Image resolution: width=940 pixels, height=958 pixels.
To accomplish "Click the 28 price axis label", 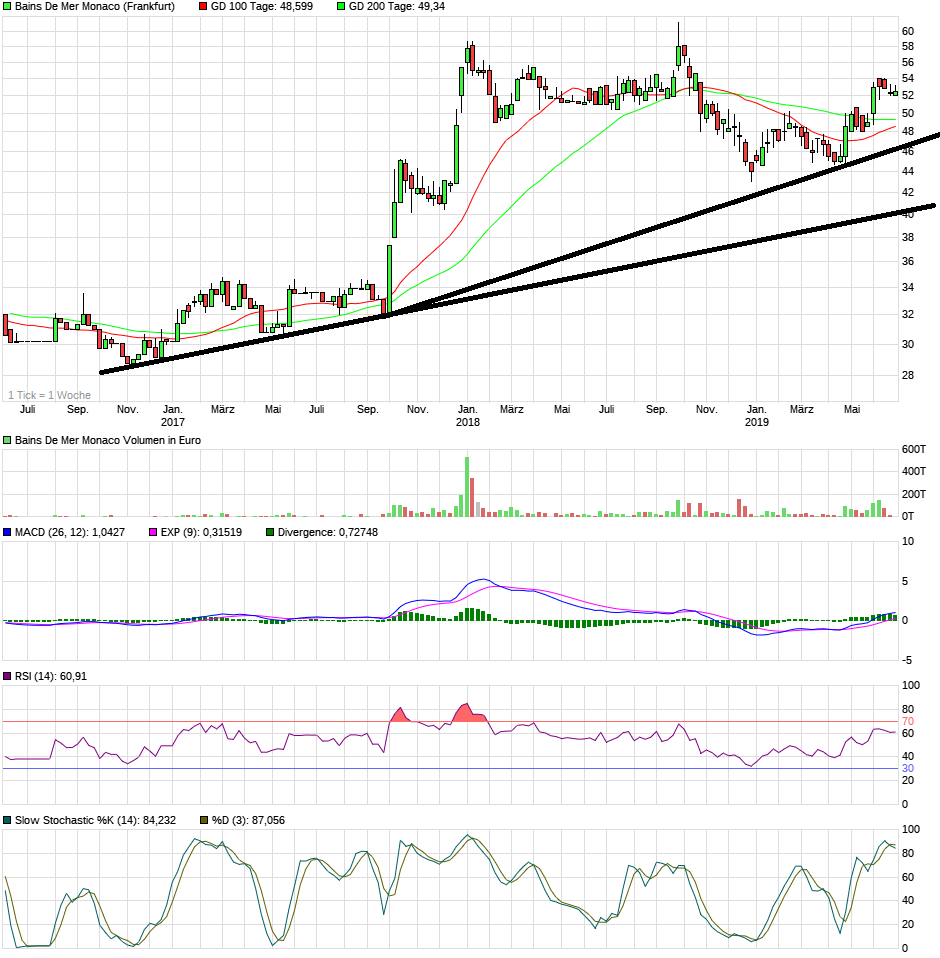I will pyautogui.click(x=908, y=375).
